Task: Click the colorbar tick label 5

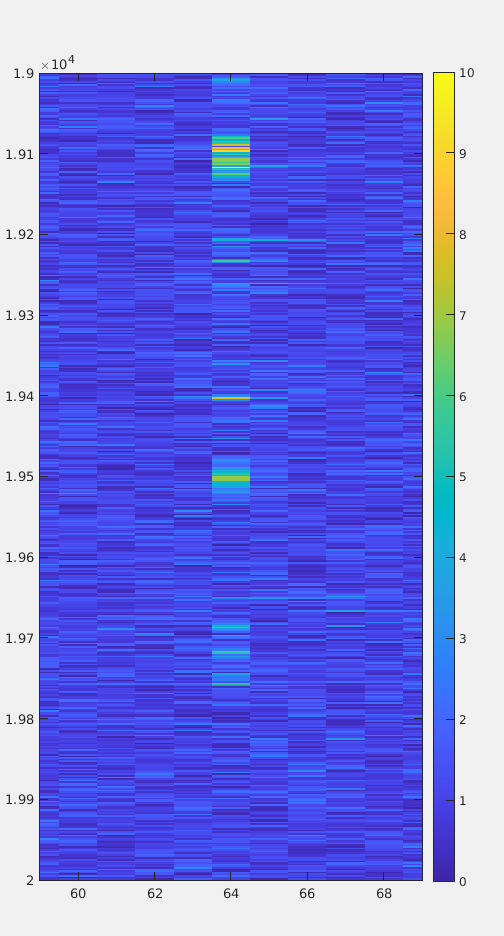Action: tap(463, 477)
